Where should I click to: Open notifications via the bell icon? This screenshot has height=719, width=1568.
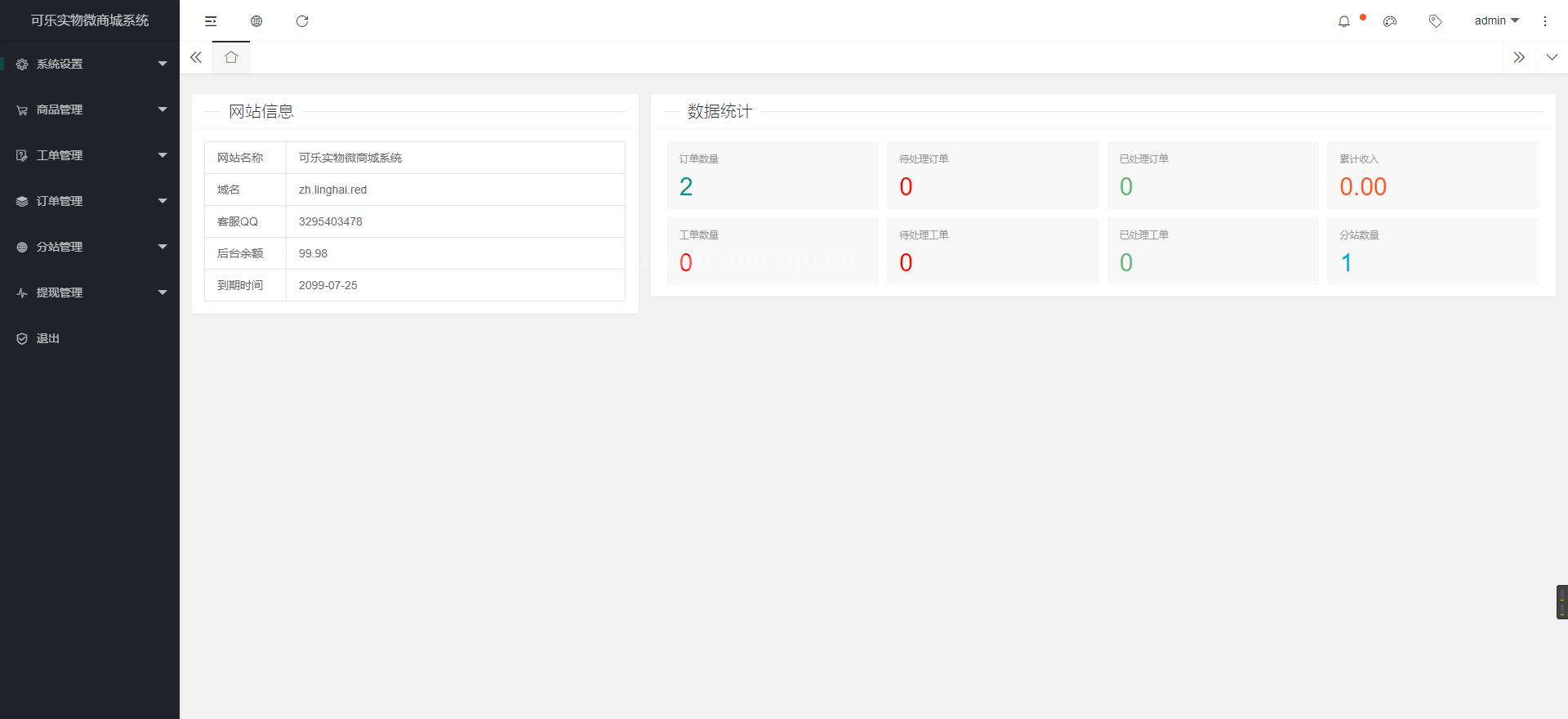pyautogui.click(x=1343, y=21)
